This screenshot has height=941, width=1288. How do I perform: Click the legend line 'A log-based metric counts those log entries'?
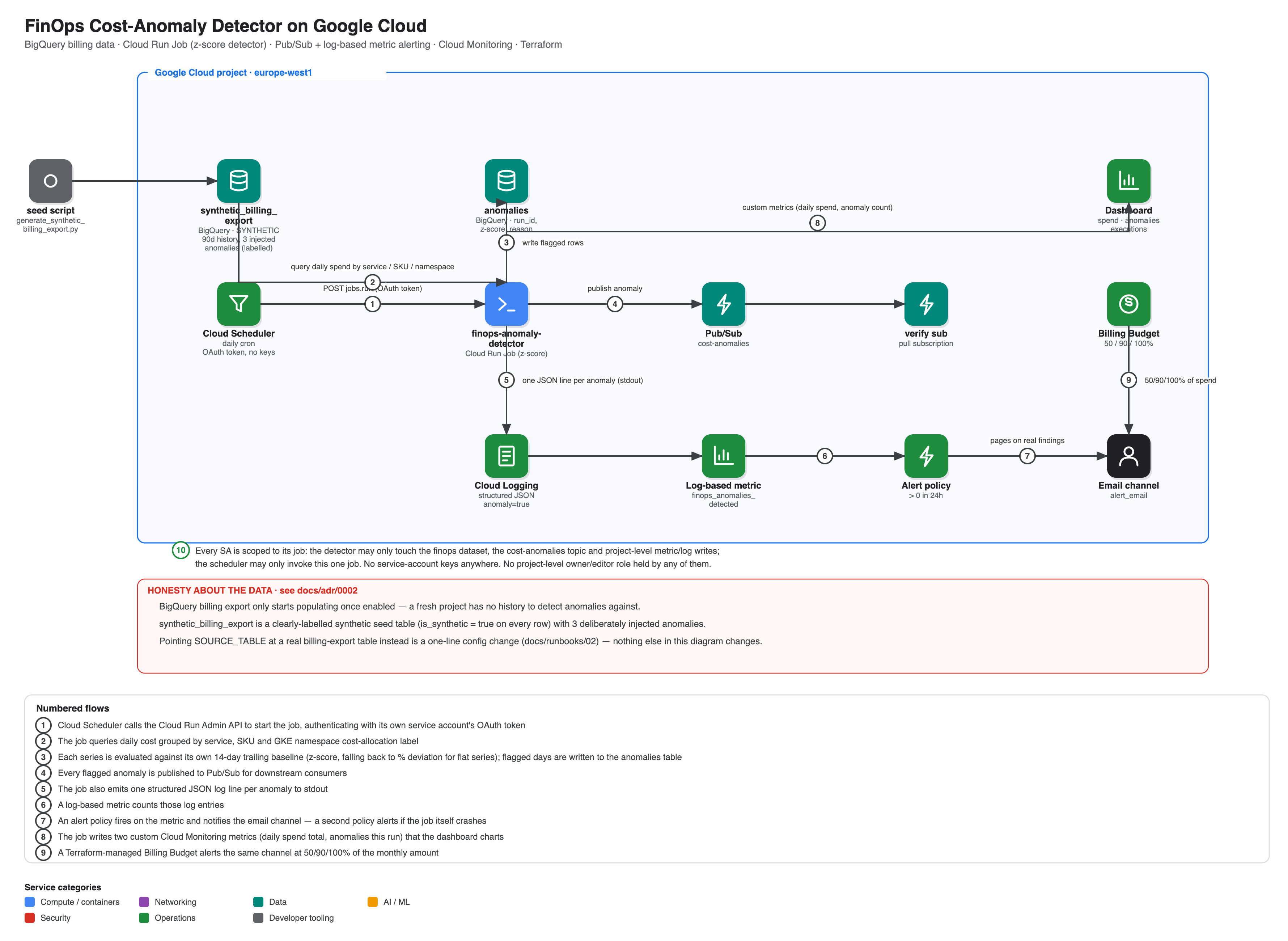[141, 805]
